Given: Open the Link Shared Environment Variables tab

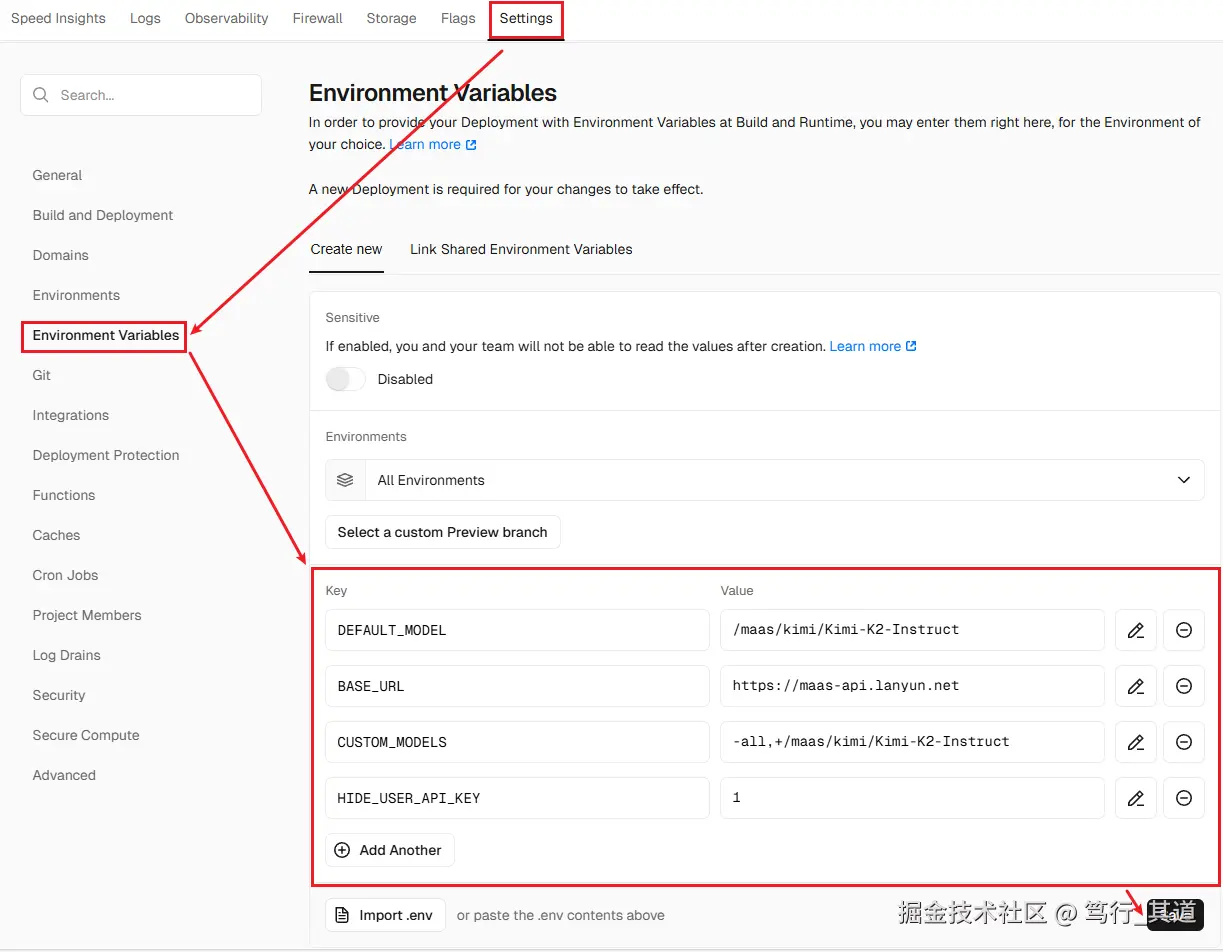Looking at the screenshot, I should tap(521, 249).
